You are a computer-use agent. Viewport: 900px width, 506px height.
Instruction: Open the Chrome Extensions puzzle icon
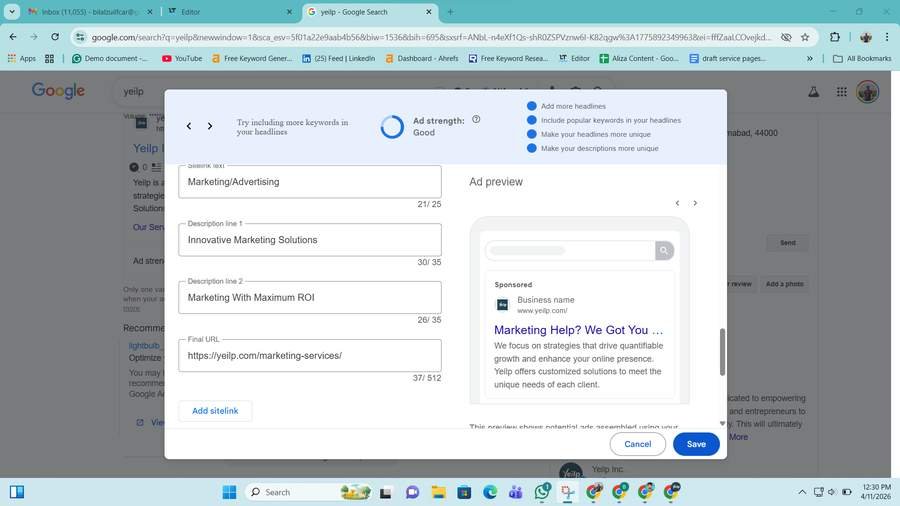(835, 37)
